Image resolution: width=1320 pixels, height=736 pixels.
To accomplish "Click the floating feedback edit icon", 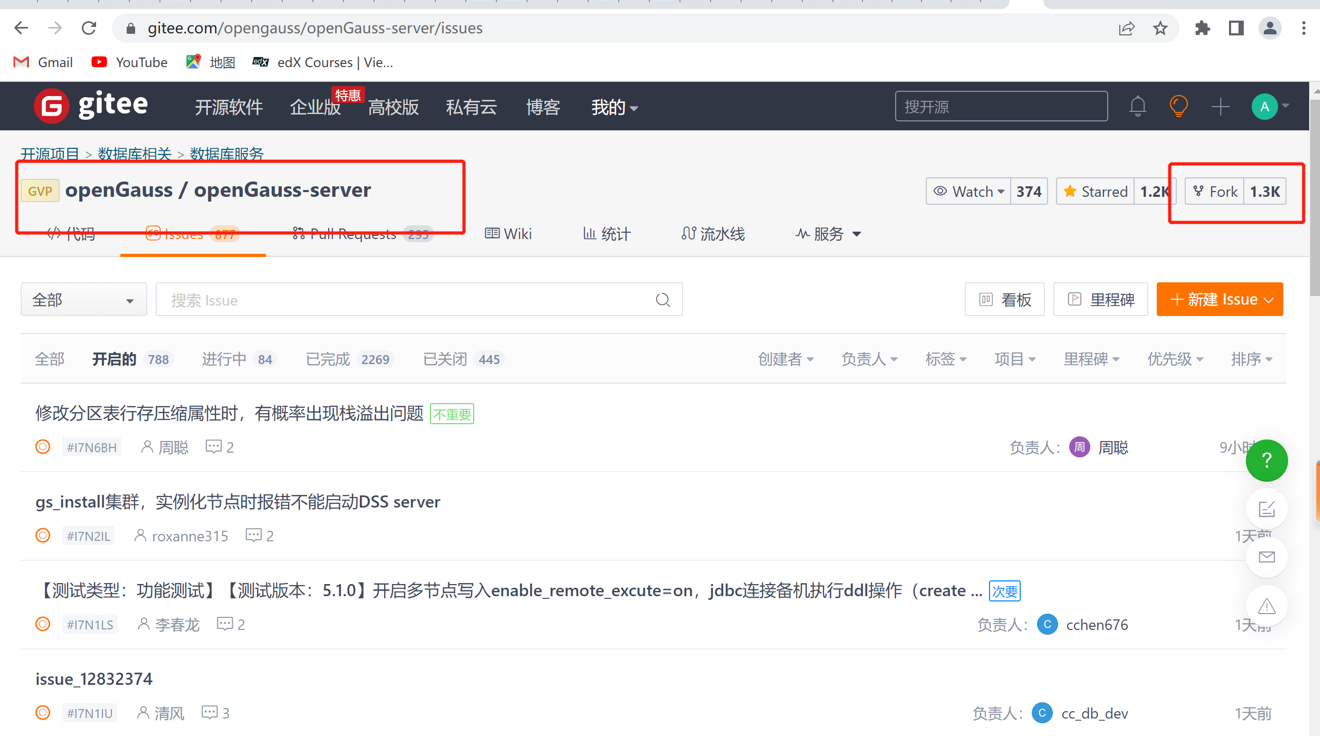I will 1266,508.
